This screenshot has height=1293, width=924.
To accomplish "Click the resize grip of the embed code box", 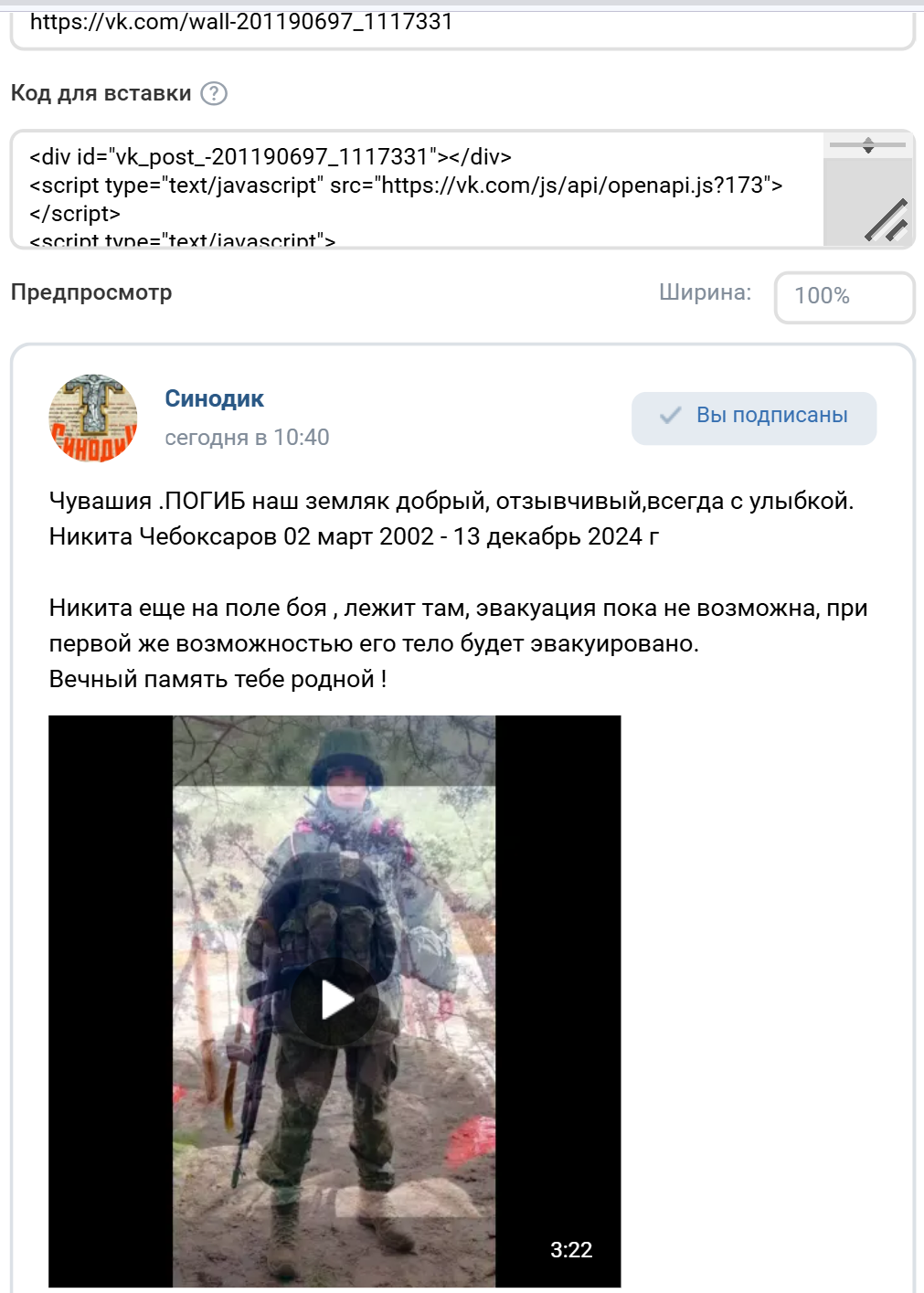I will click(x=886, y=219).
